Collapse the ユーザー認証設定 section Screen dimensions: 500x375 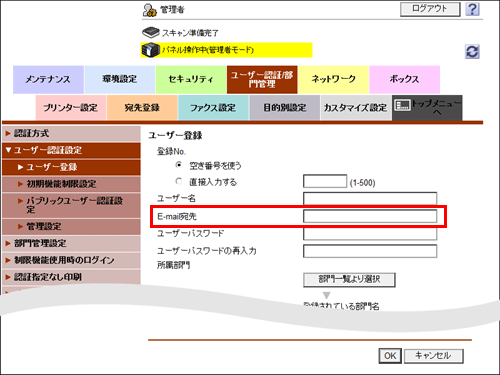click(x=71, y=150)
